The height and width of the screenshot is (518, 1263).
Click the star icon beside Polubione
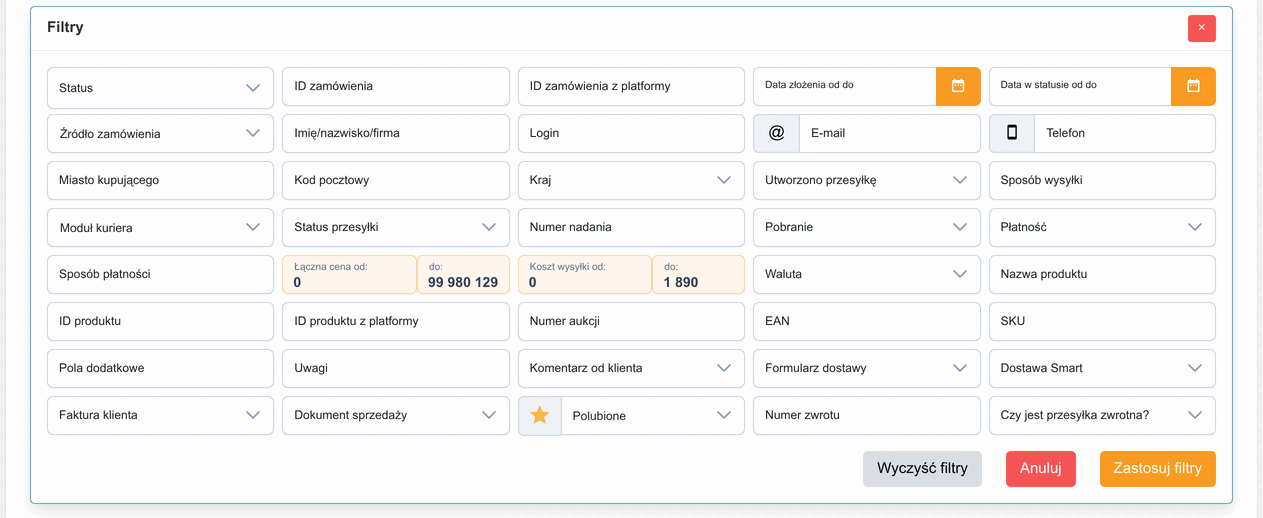(540, 415)
